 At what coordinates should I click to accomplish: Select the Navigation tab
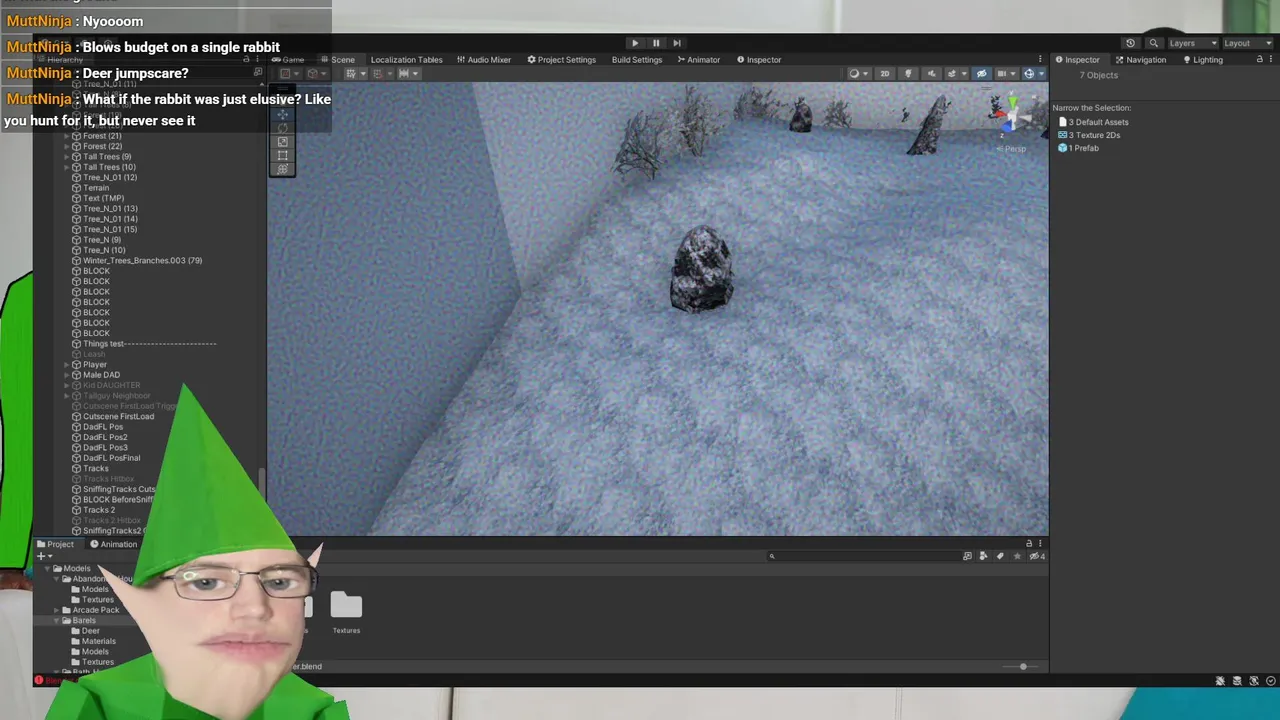pyautogui.click(x=1141, y=60)
